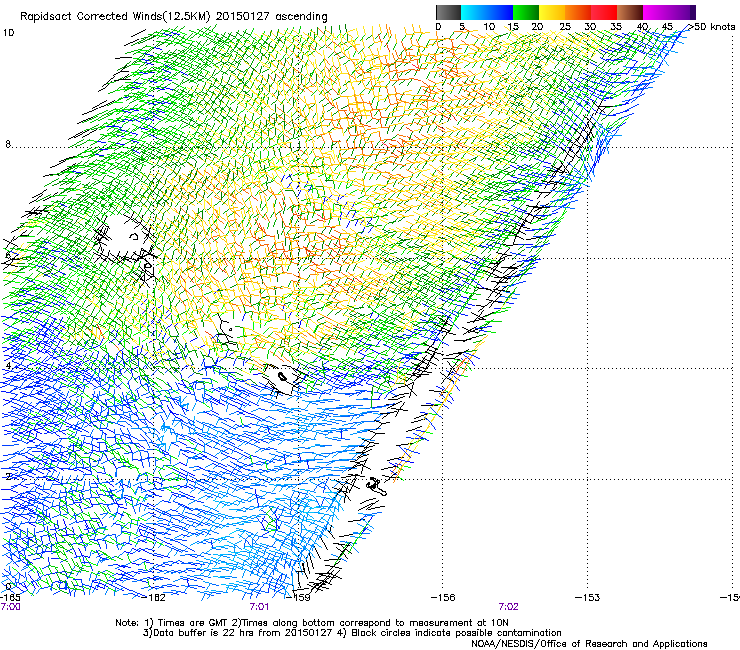Click the latitude label '4' on left axis
This screenshot has width=740, height=650.
(x=8, y=366)
